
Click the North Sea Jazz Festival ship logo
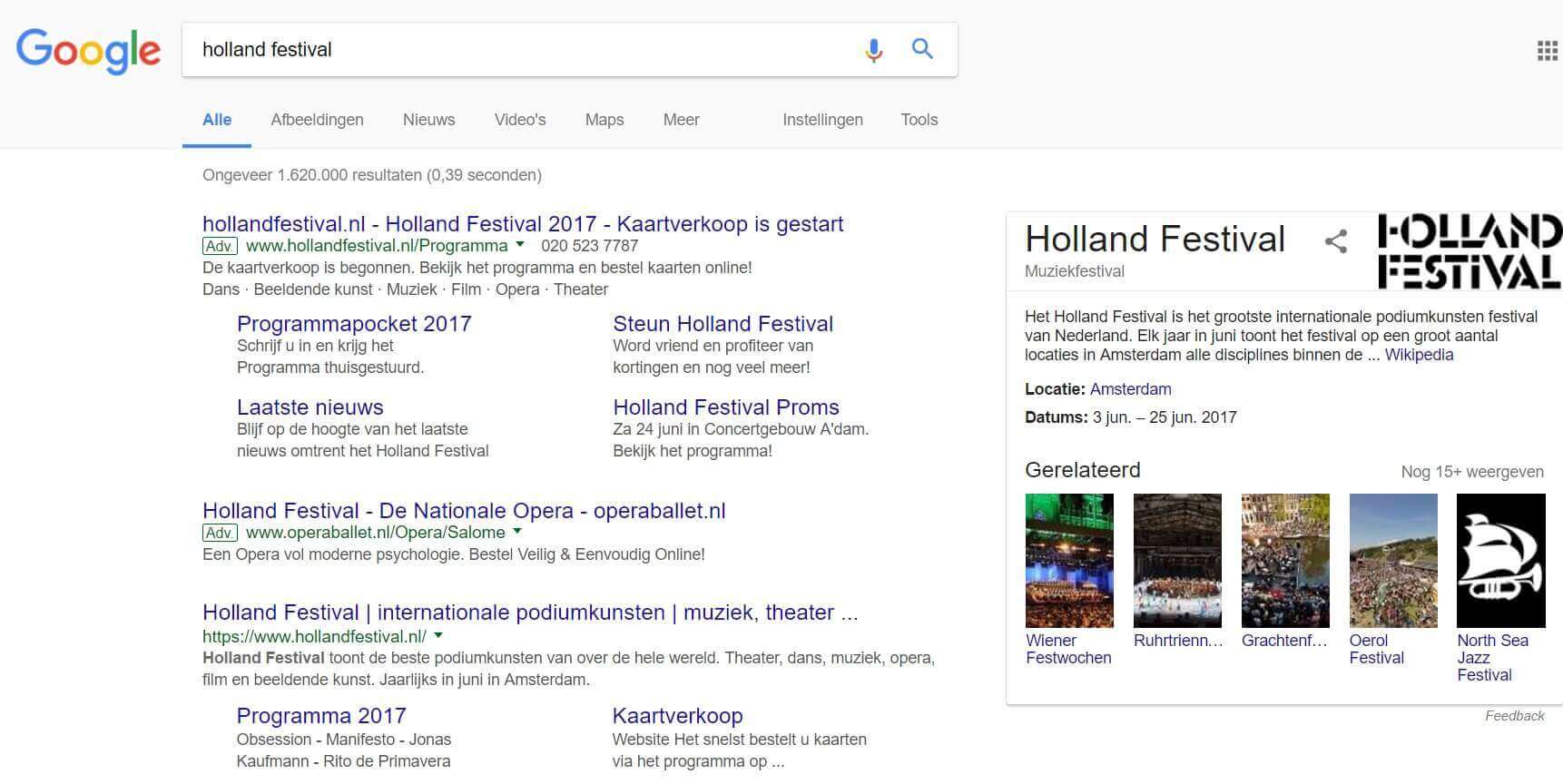point(1501,561)
